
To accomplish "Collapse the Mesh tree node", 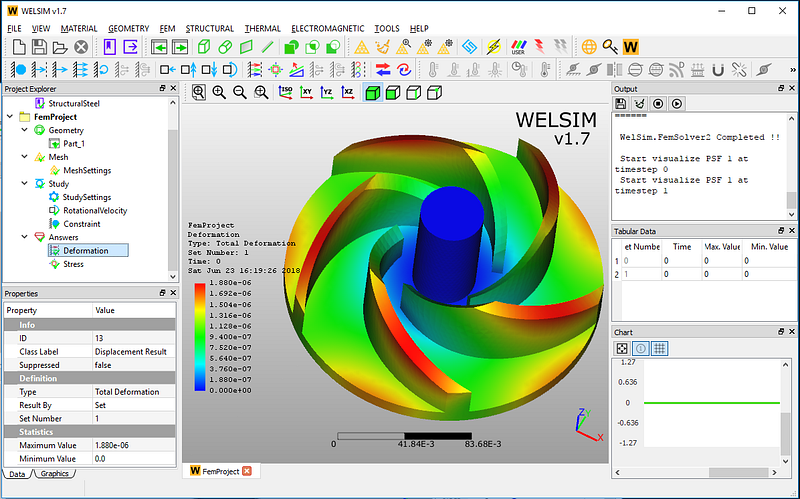I will (24, 157).
